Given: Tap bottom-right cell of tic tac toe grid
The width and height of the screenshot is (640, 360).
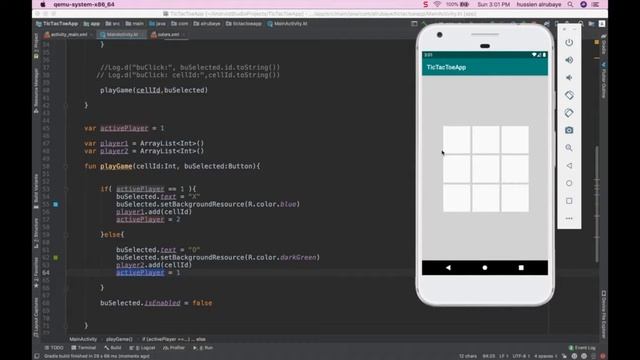Looking at the screenshot, I should tap(515, 198).
